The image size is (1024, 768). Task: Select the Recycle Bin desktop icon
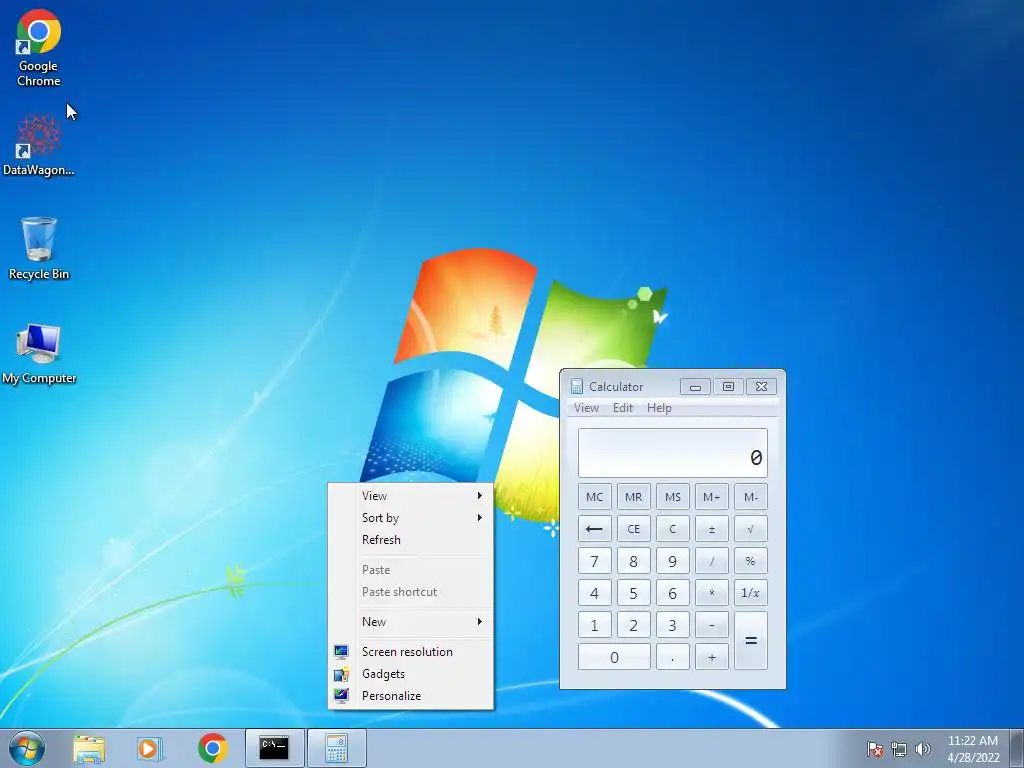pyautogui.click(x=39, y=249)
